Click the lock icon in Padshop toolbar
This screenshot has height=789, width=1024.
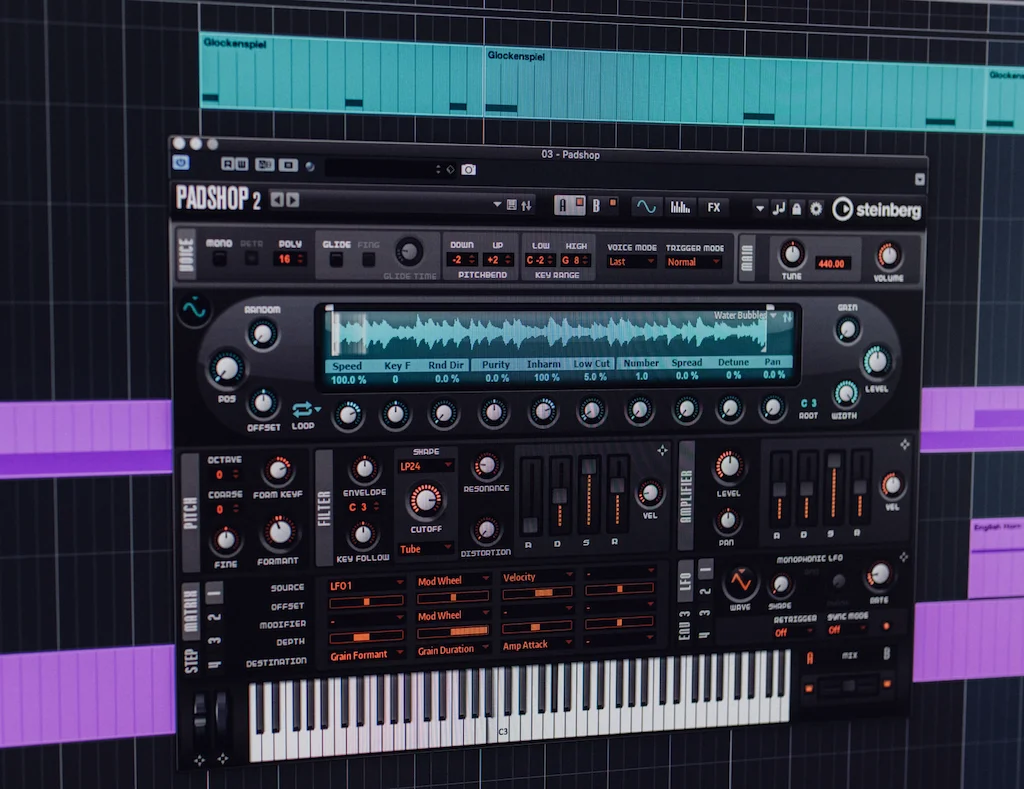coord(797,209)
